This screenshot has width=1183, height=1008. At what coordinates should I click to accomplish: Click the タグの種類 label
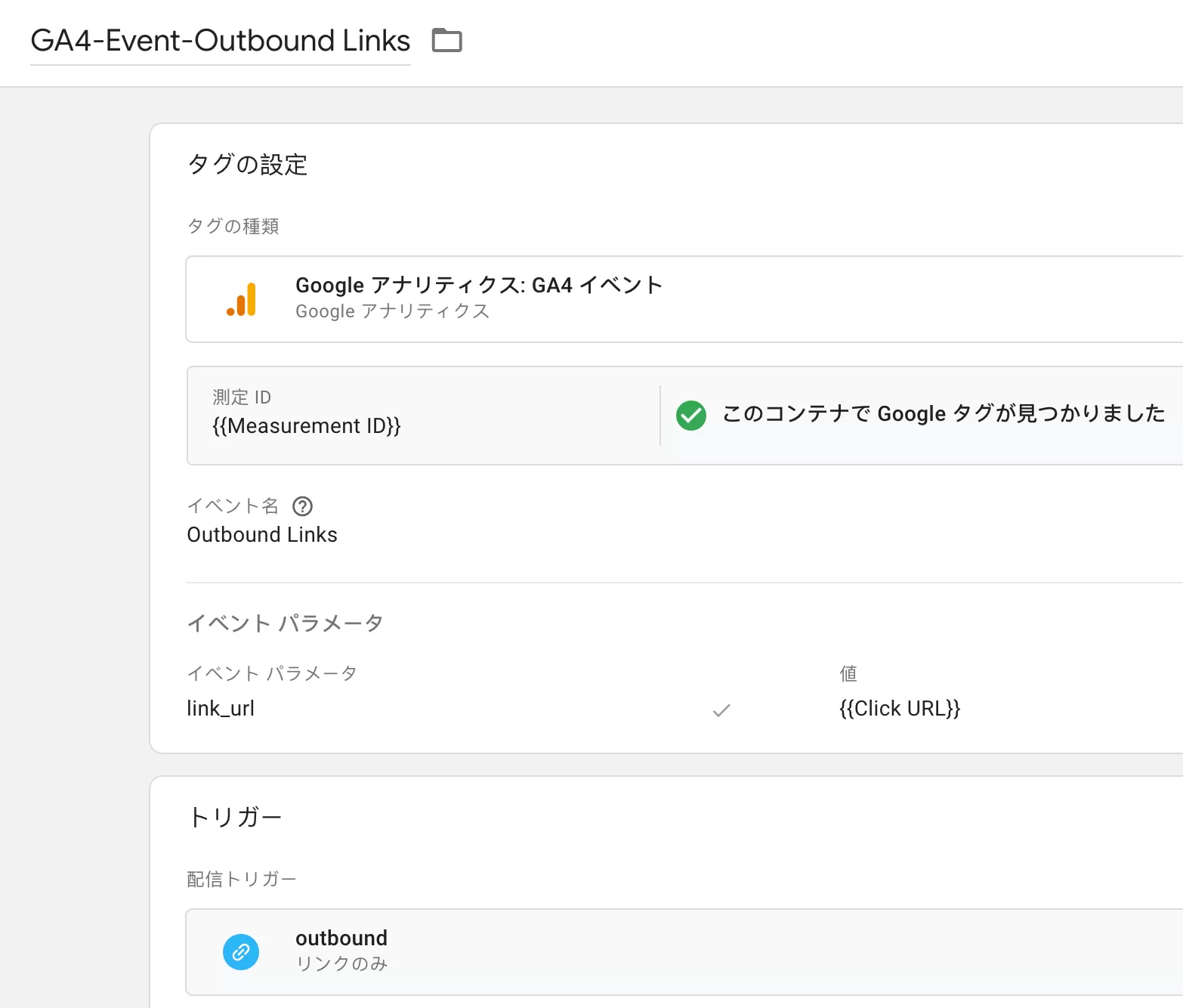pyautogui.click(x=233, y=226)
